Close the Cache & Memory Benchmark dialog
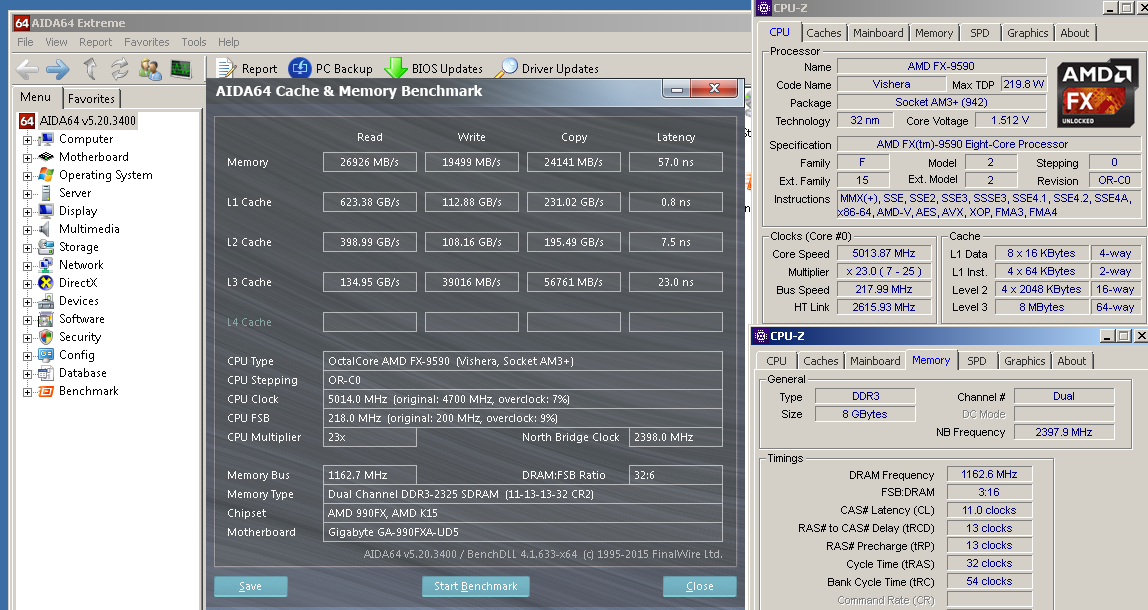Screen dimensions: 1148x610 pos(699,587)
